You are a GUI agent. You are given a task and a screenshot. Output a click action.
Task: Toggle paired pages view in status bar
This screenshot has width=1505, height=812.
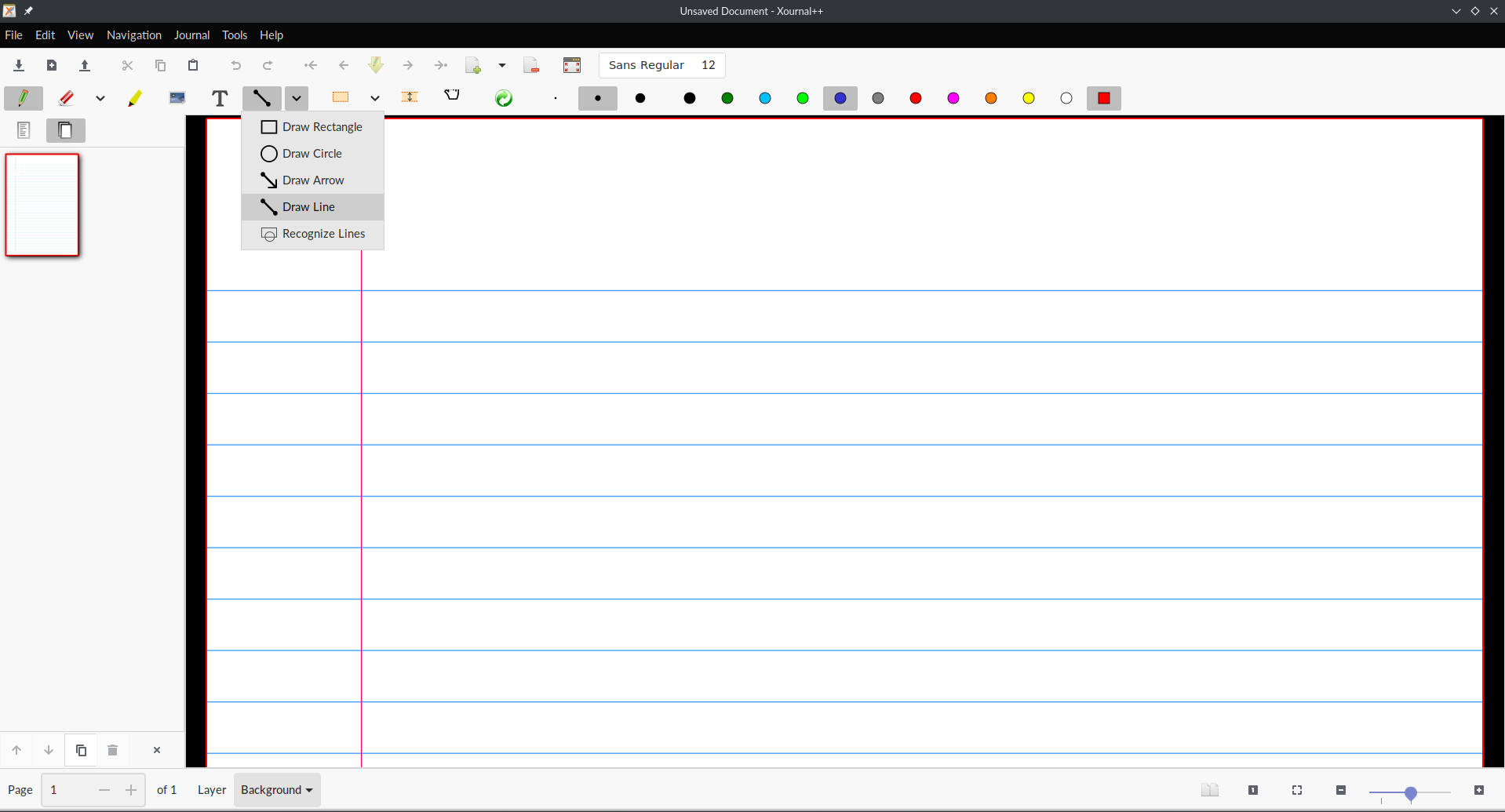pos(1211,790)
